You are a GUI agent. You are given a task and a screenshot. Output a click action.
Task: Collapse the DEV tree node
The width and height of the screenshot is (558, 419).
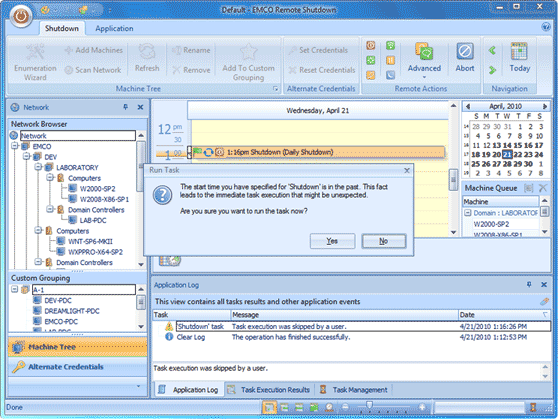(26, 156)
